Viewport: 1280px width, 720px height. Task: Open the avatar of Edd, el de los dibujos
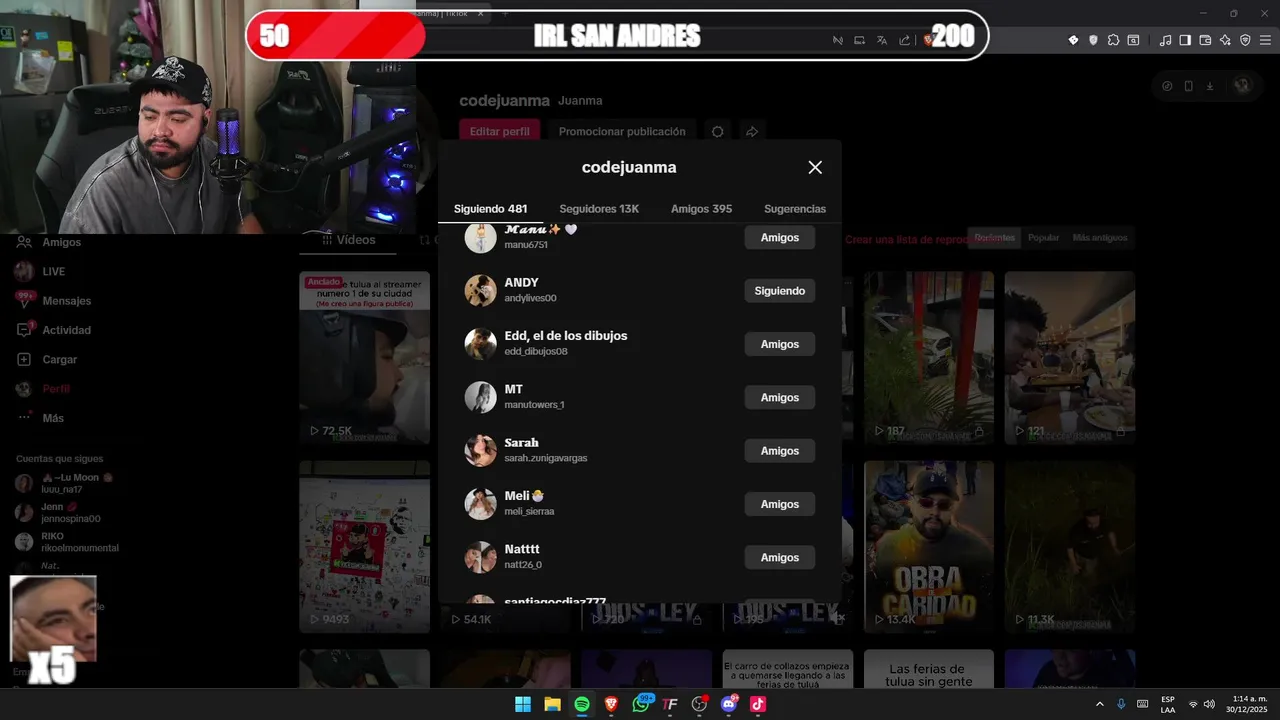point(481,344)
